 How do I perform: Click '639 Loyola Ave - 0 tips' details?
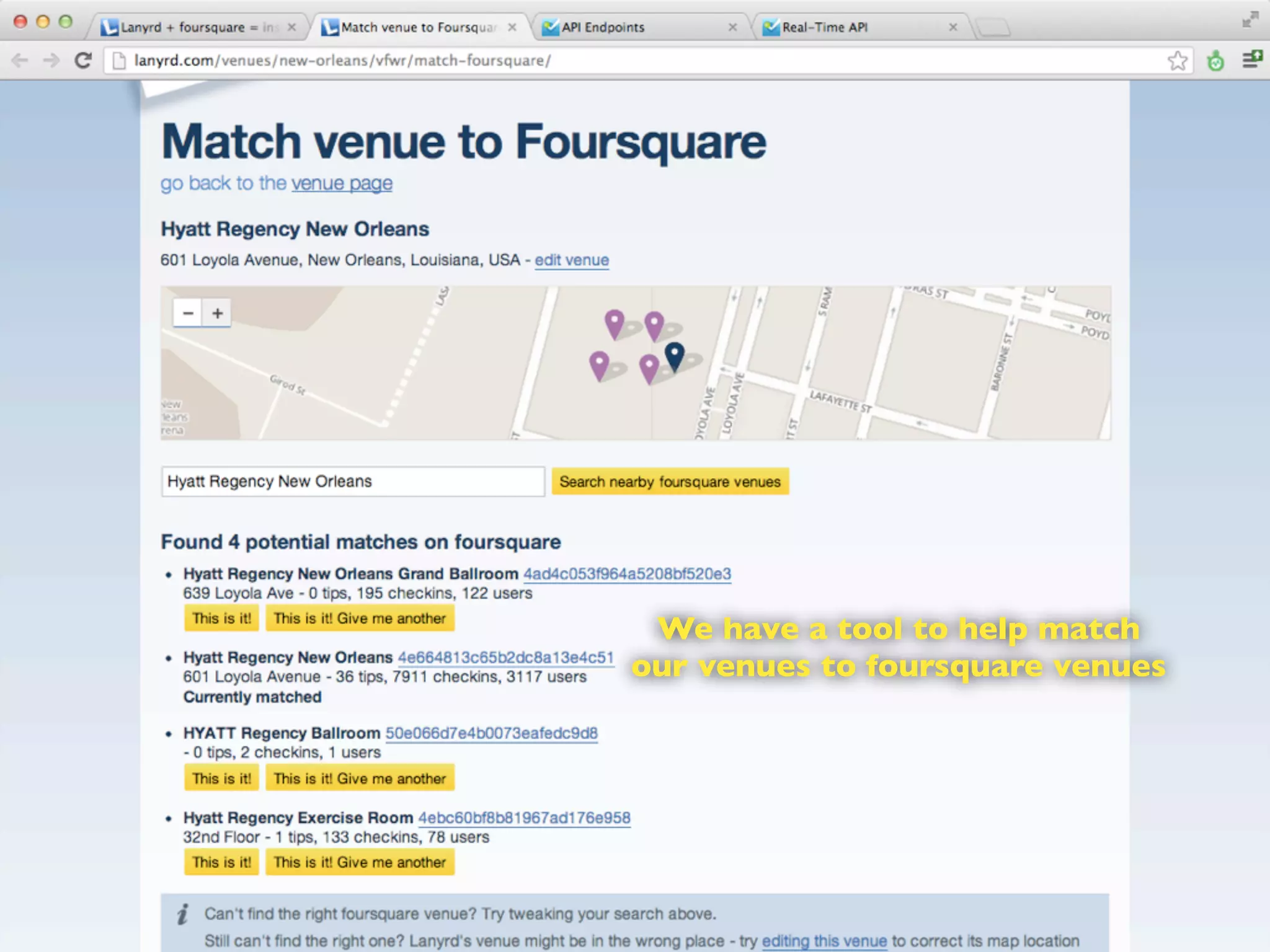pyautogui.click(x=358, y=594)
